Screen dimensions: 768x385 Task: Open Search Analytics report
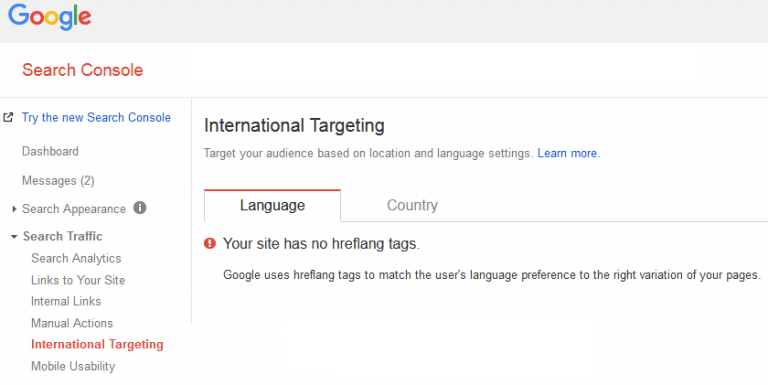pyautogui.click(x=76, y=258)
